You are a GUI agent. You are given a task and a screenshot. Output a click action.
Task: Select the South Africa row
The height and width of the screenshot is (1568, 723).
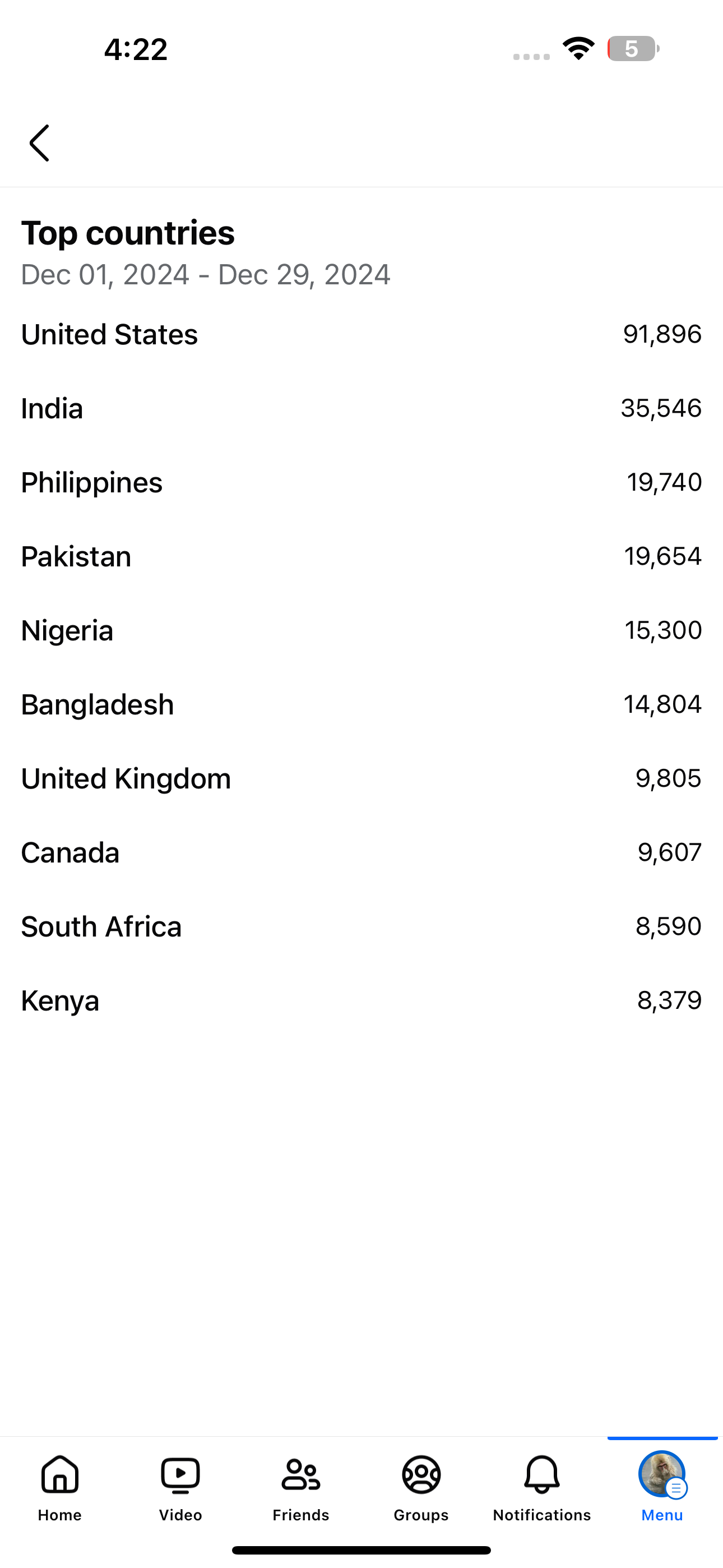click(361, 927)
